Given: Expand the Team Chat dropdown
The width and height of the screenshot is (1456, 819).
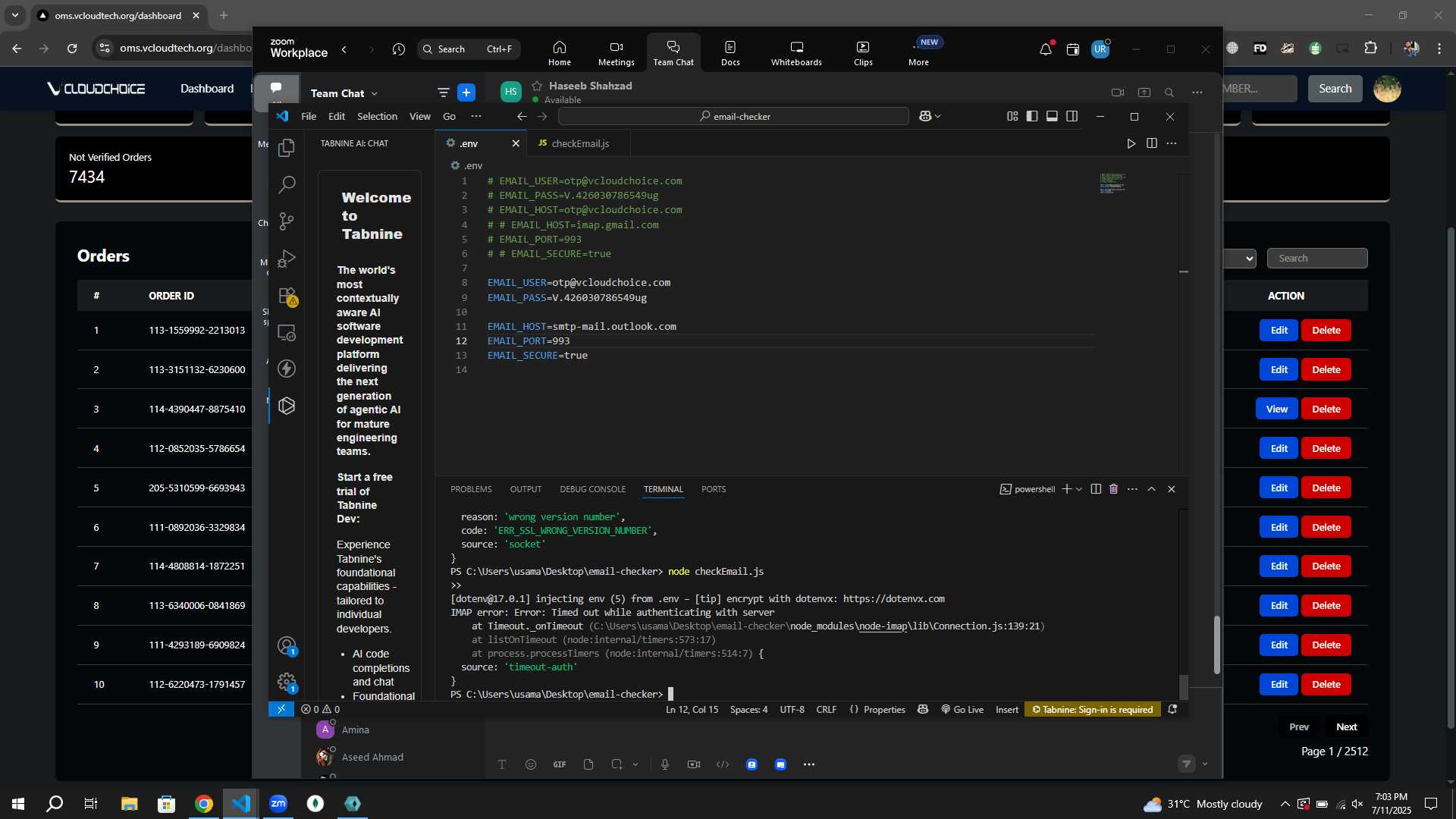Looking at the screenshot, I should (375, 93).
